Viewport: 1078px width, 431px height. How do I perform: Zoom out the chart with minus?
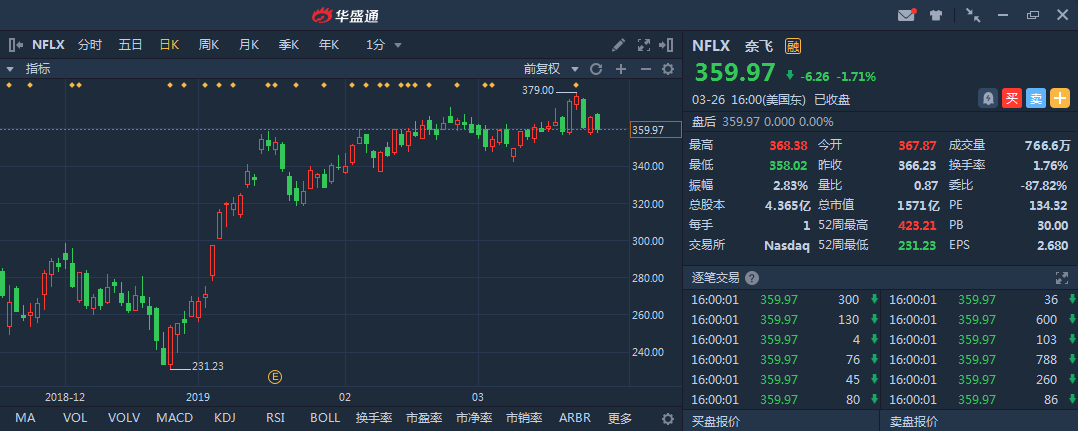click(645, 69)
